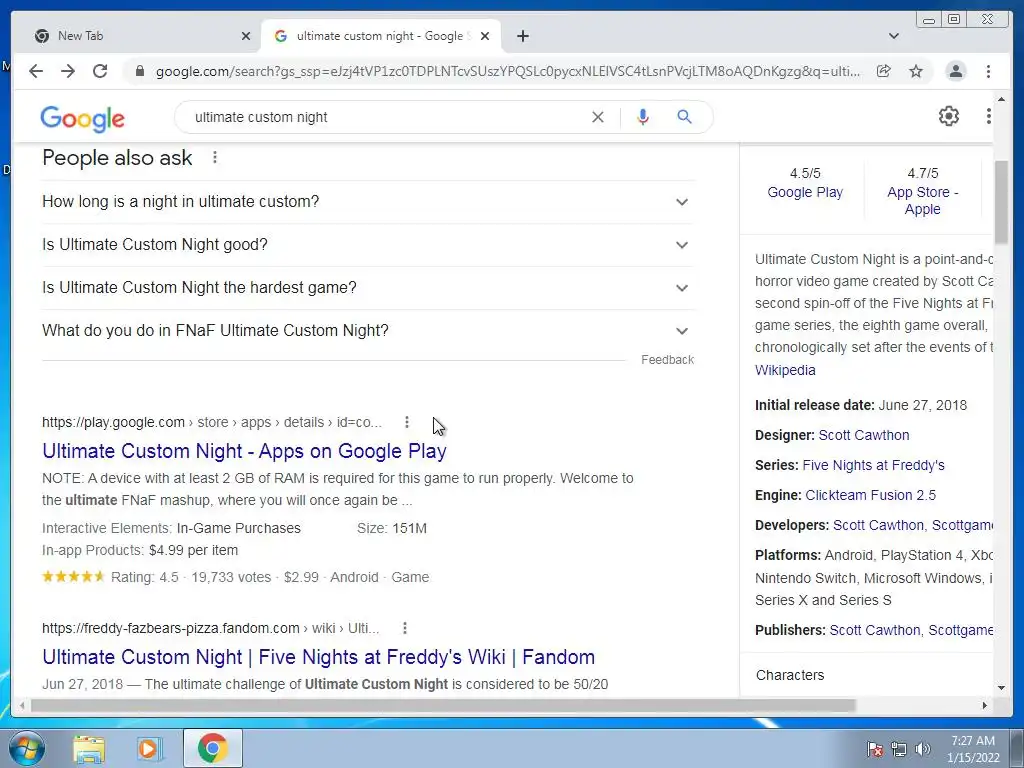
Task: Open the Wikipedia link in the knowledge panel
Action: point(785,370)
